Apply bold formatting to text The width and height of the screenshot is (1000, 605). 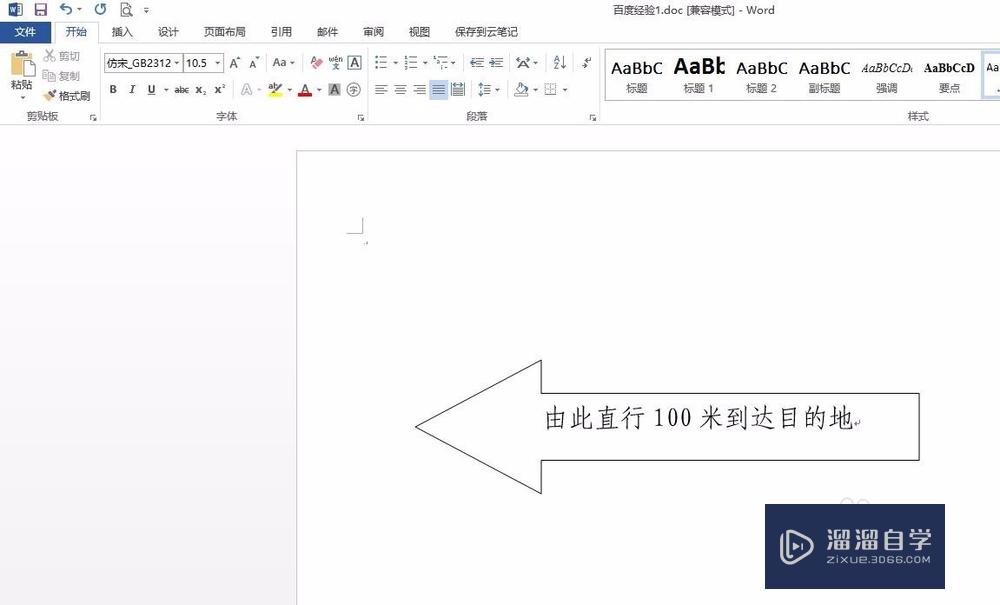(112, 90)
